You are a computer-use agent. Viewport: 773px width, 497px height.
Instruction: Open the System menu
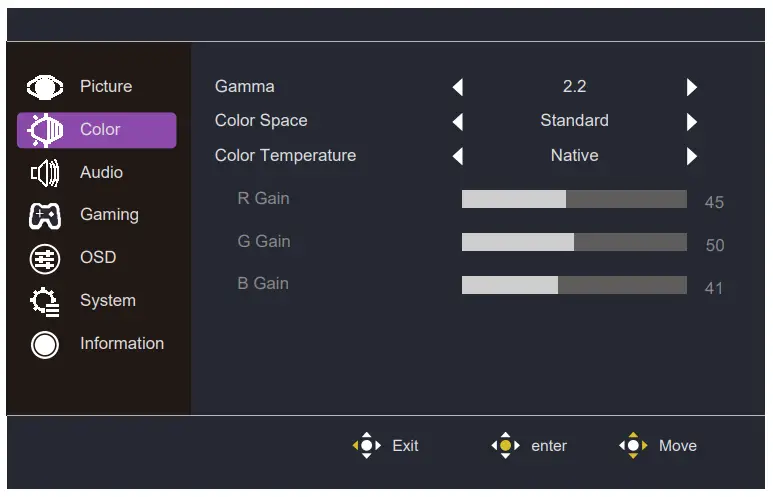(x=97, y=301)
